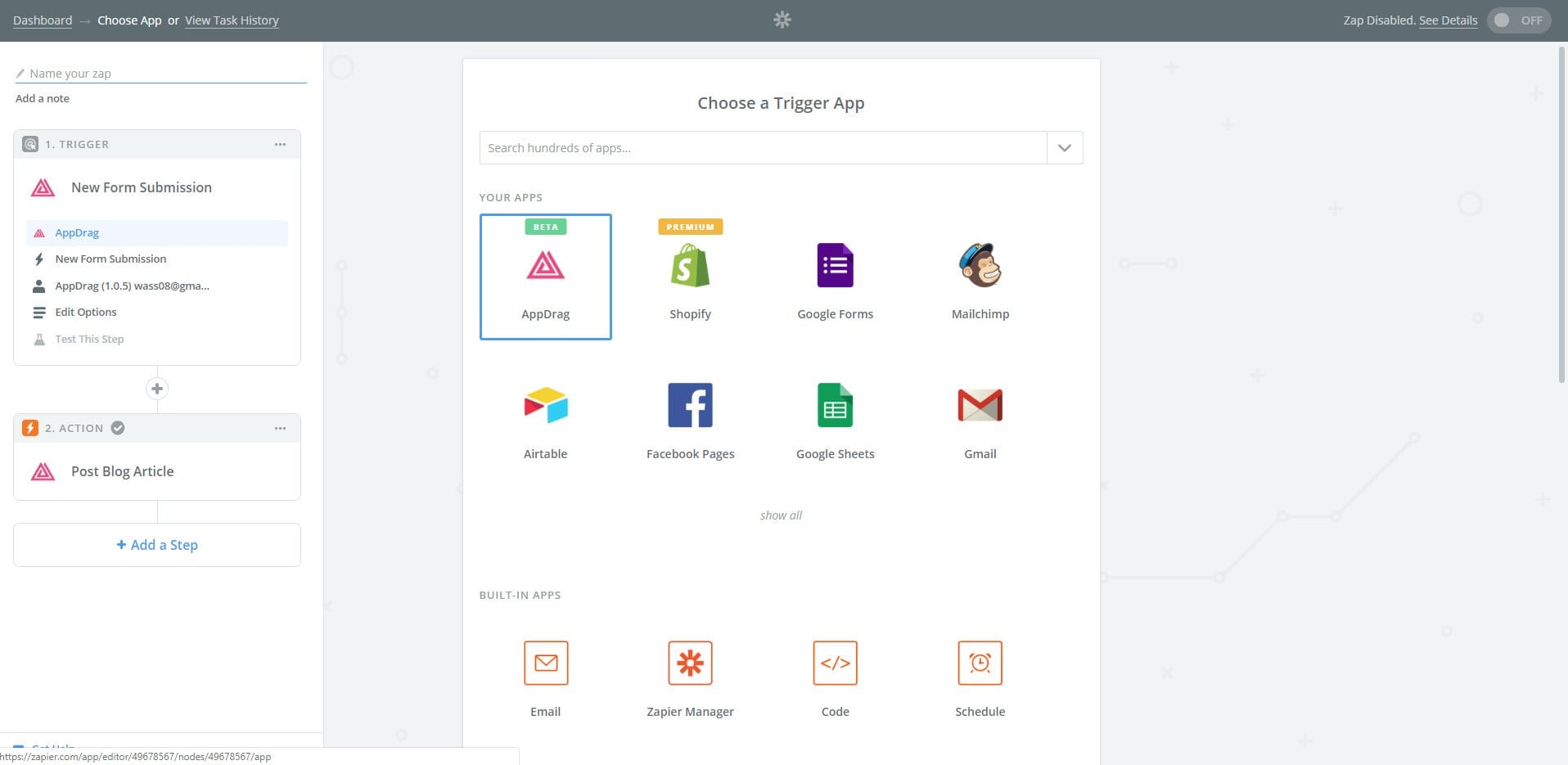Click AppDrag logo next to Post Blog Article
This screenshot has height=765, width=1568.
[x=43, y=471]
